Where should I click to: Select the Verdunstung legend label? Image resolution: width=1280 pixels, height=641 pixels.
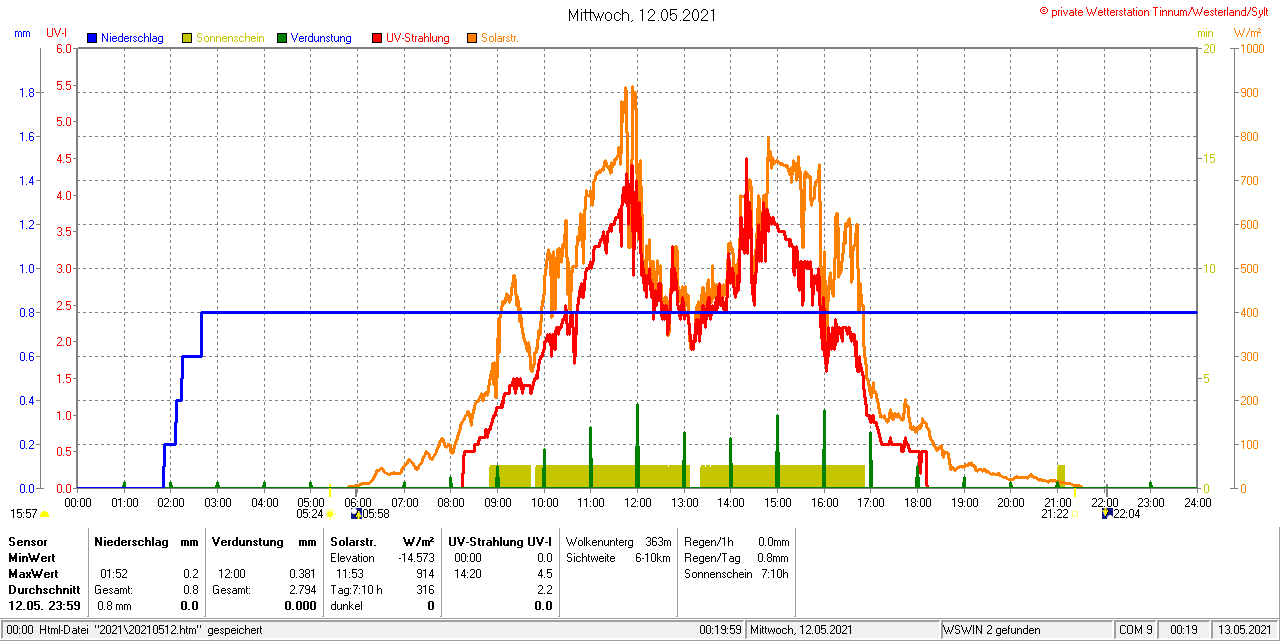point(321,38)
